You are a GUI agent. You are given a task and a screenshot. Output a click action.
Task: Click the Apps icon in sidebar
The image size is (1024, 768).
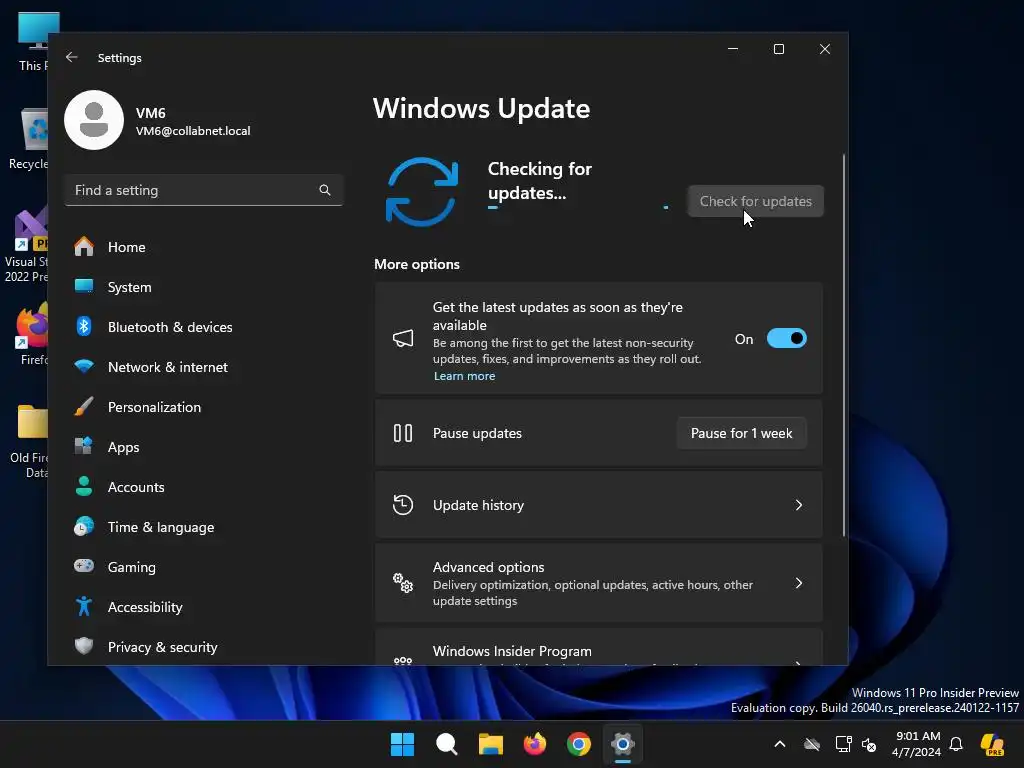click(x=84, y=447)
